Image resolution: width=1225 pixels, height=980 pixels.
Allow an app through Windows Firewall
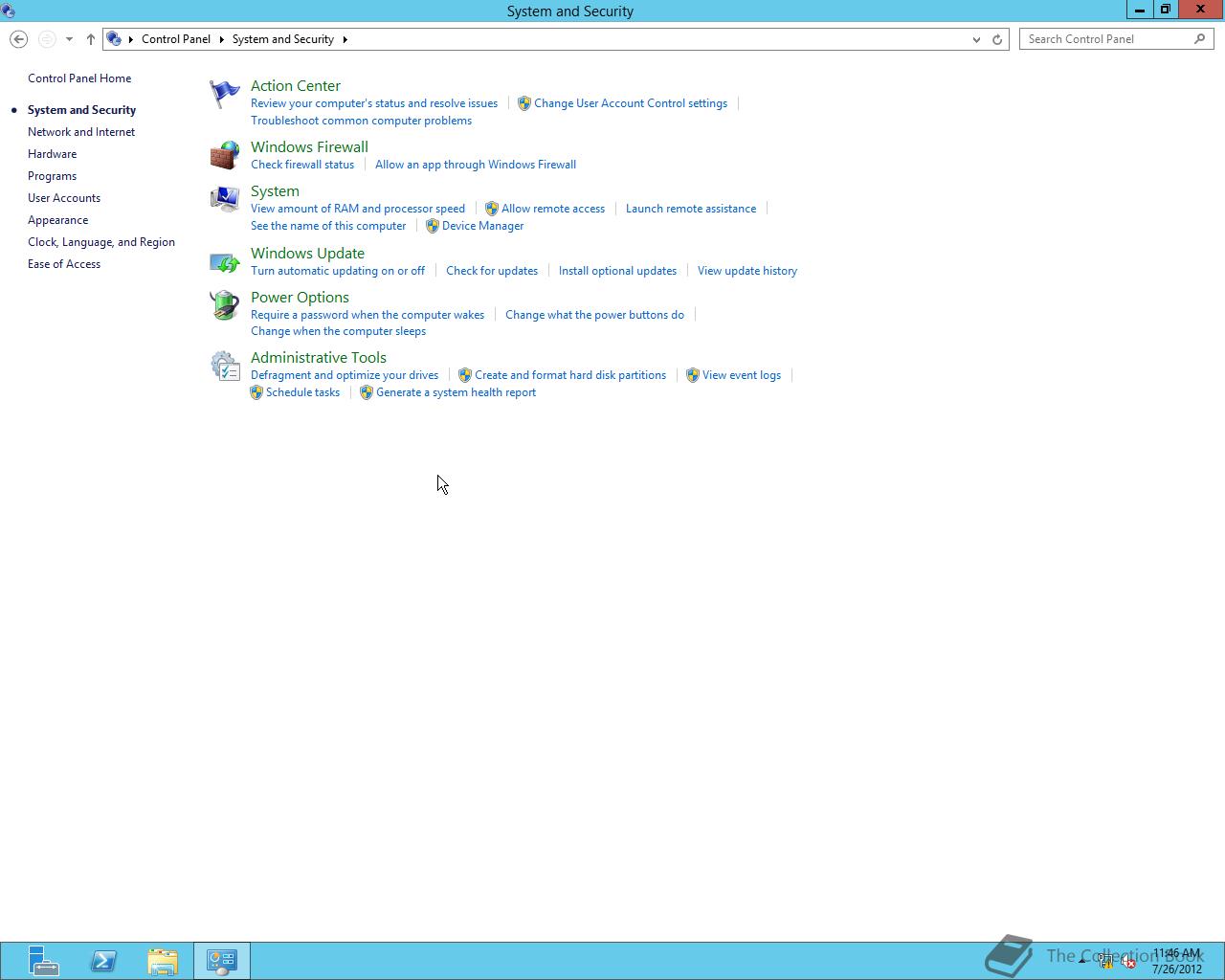pos(476,165)
